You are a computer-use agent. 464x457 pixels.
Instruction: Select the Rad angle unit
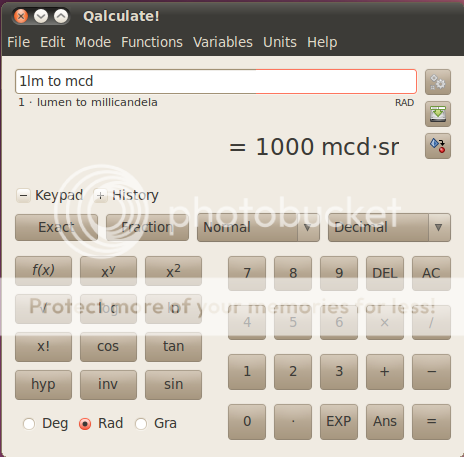click(x=101, y=424)
